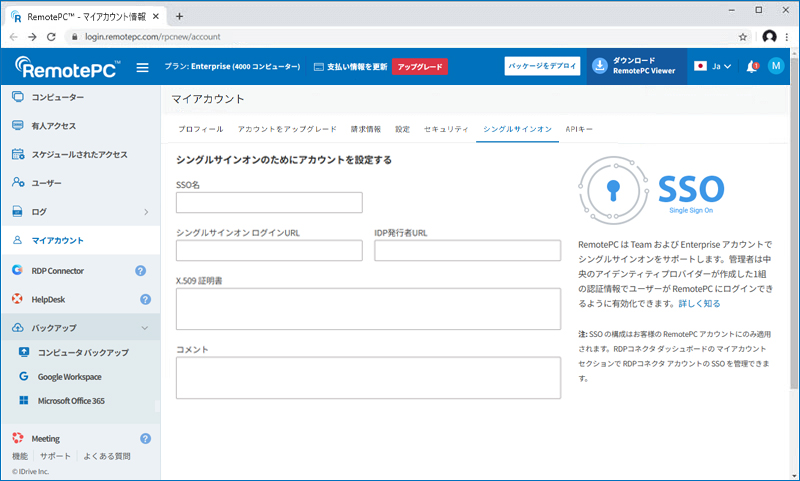800x481 pixels.
Task: Open the Chrome profile icon
Action: point(769,37)
